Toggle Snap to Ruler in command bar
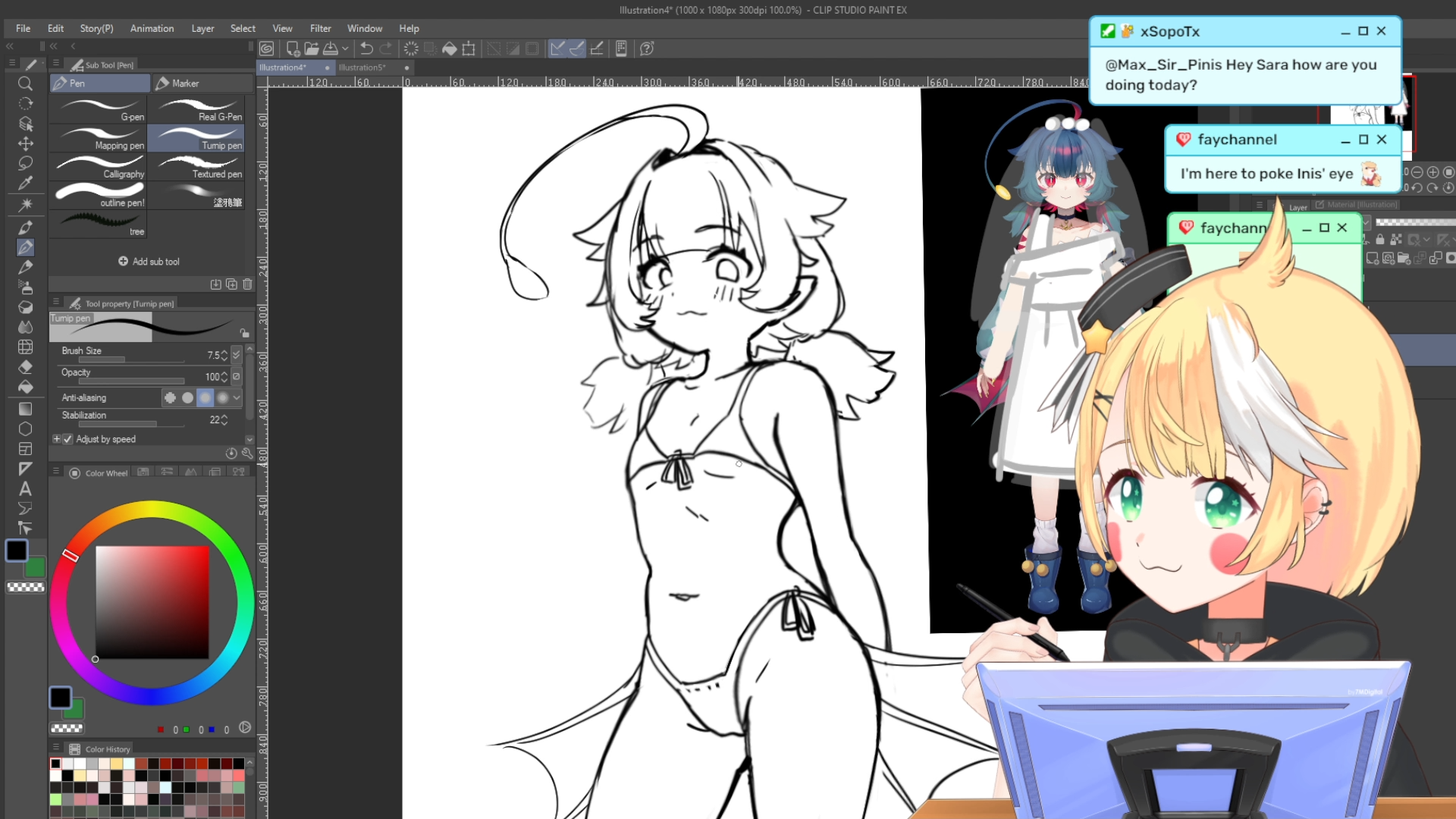 [x=557, y=49]
